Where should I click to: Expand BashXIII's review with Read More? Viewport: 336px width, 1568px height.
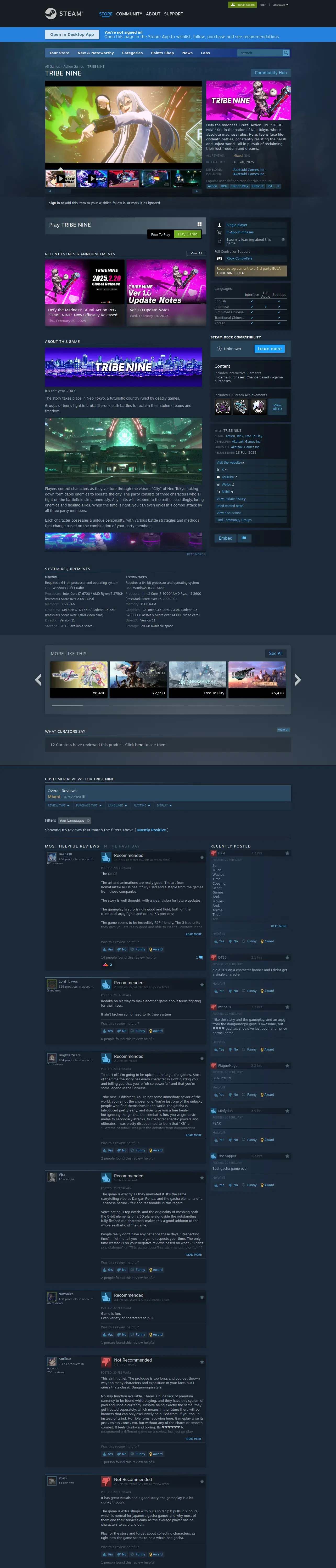click(193, 934)
